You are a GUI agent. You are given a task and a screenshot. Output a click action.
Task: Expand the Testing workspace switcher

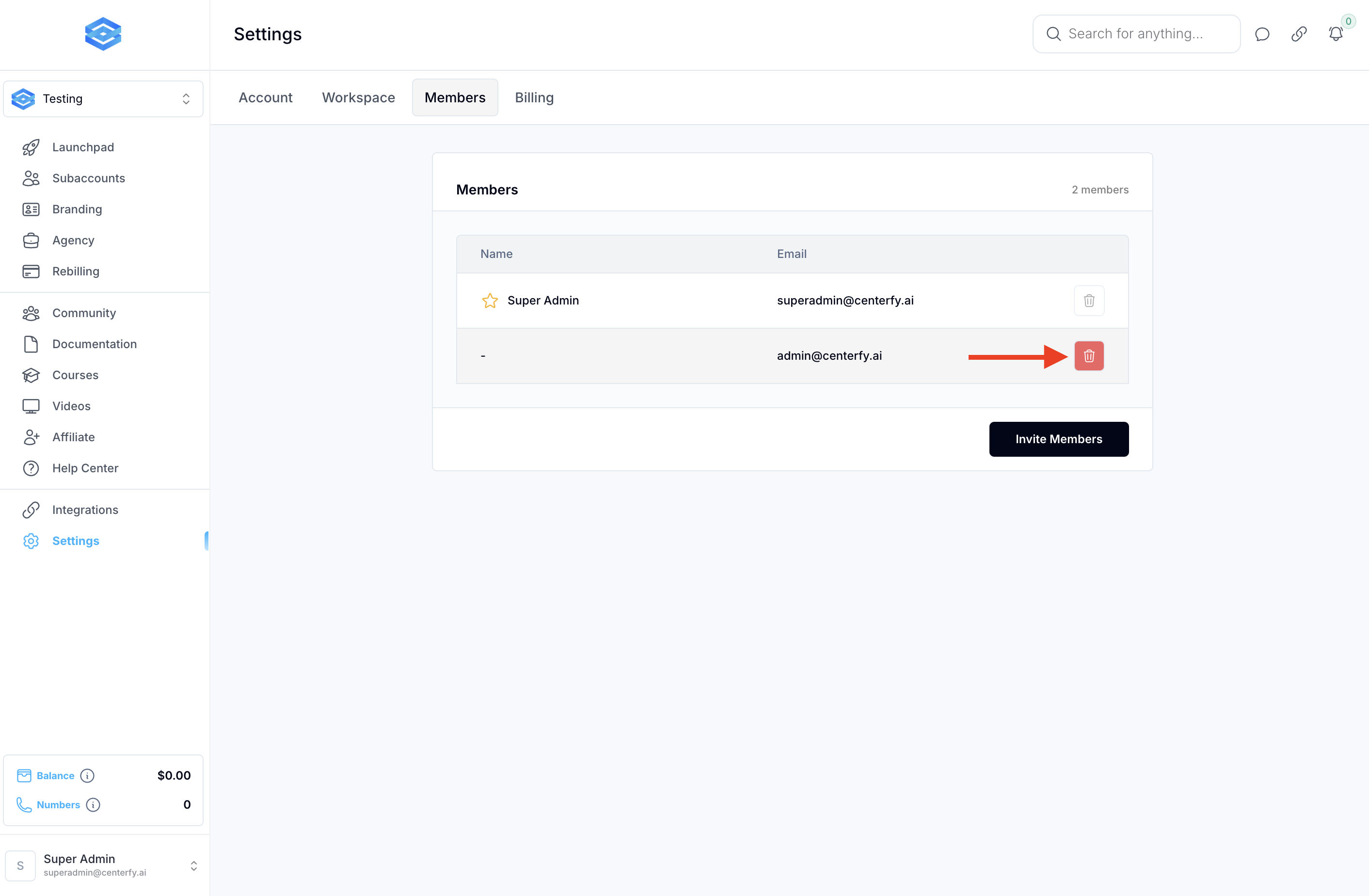104,99
